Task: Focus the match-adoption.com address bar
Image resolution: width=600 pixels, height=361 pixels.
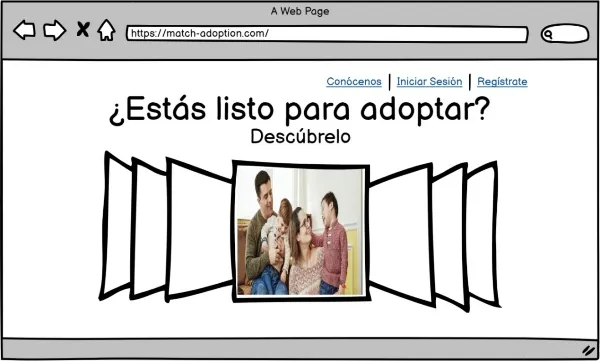Action: click(327, 34)
